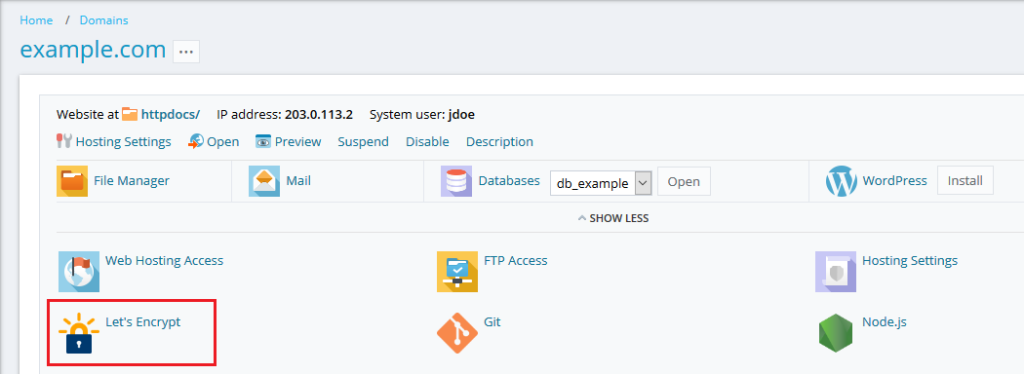
Task: Open the Let's Encrypt text link
Action: point(143,322)
